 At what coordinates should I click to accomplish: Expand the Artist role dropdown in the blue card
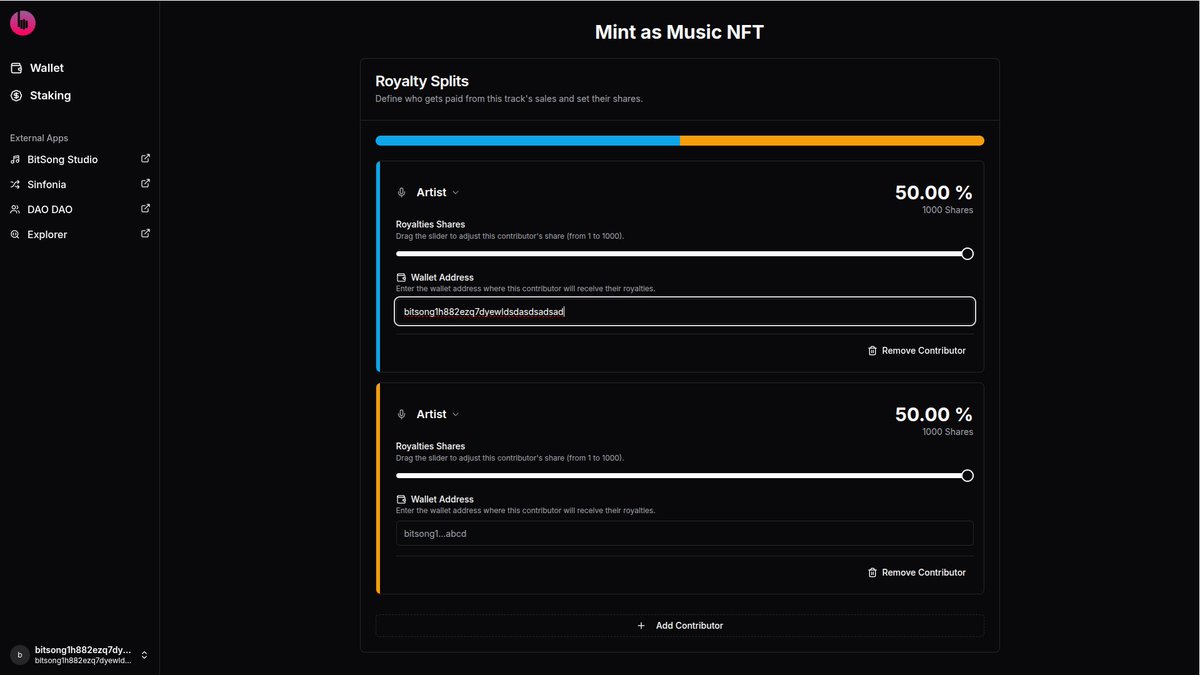pos(438,193)
